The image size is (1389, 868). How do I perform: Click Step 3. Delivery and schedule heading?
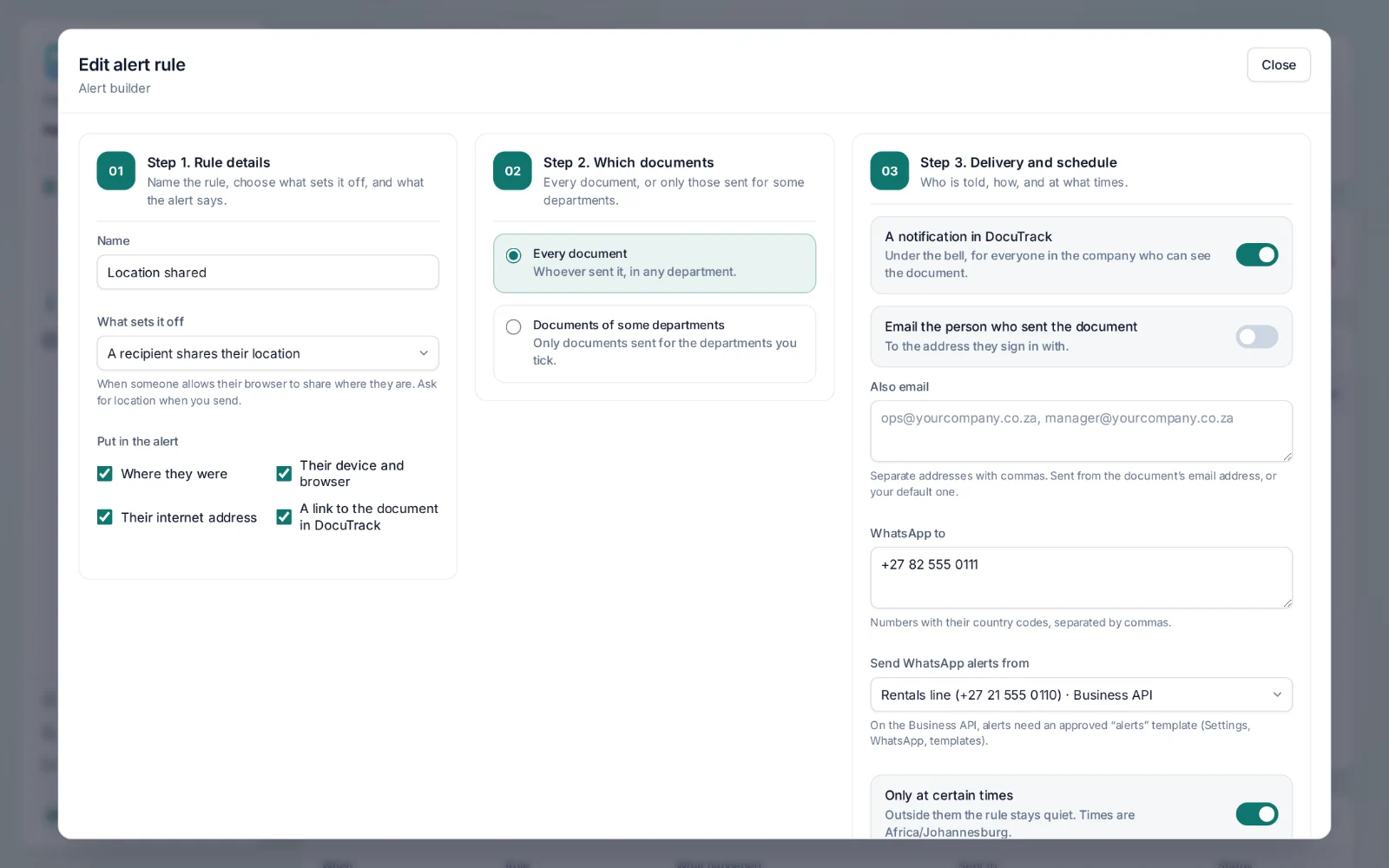(1018, 162)
